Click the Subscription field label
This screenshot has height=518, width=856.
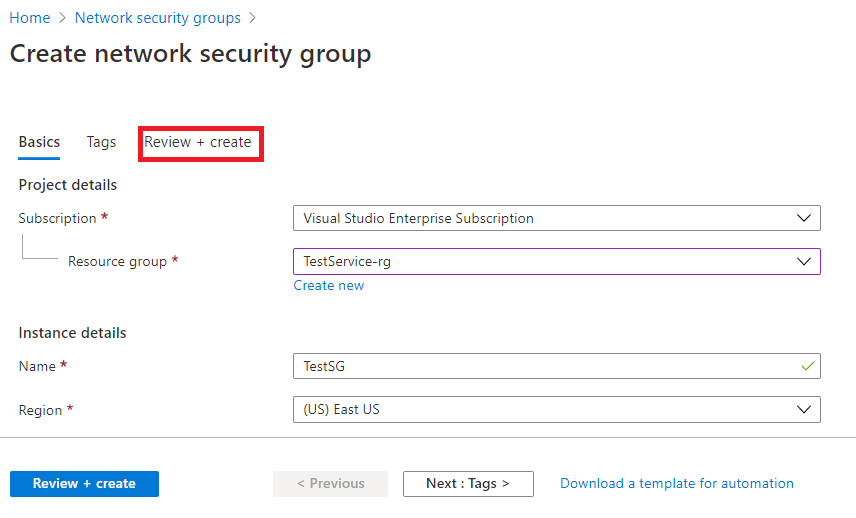pos(57,218)
